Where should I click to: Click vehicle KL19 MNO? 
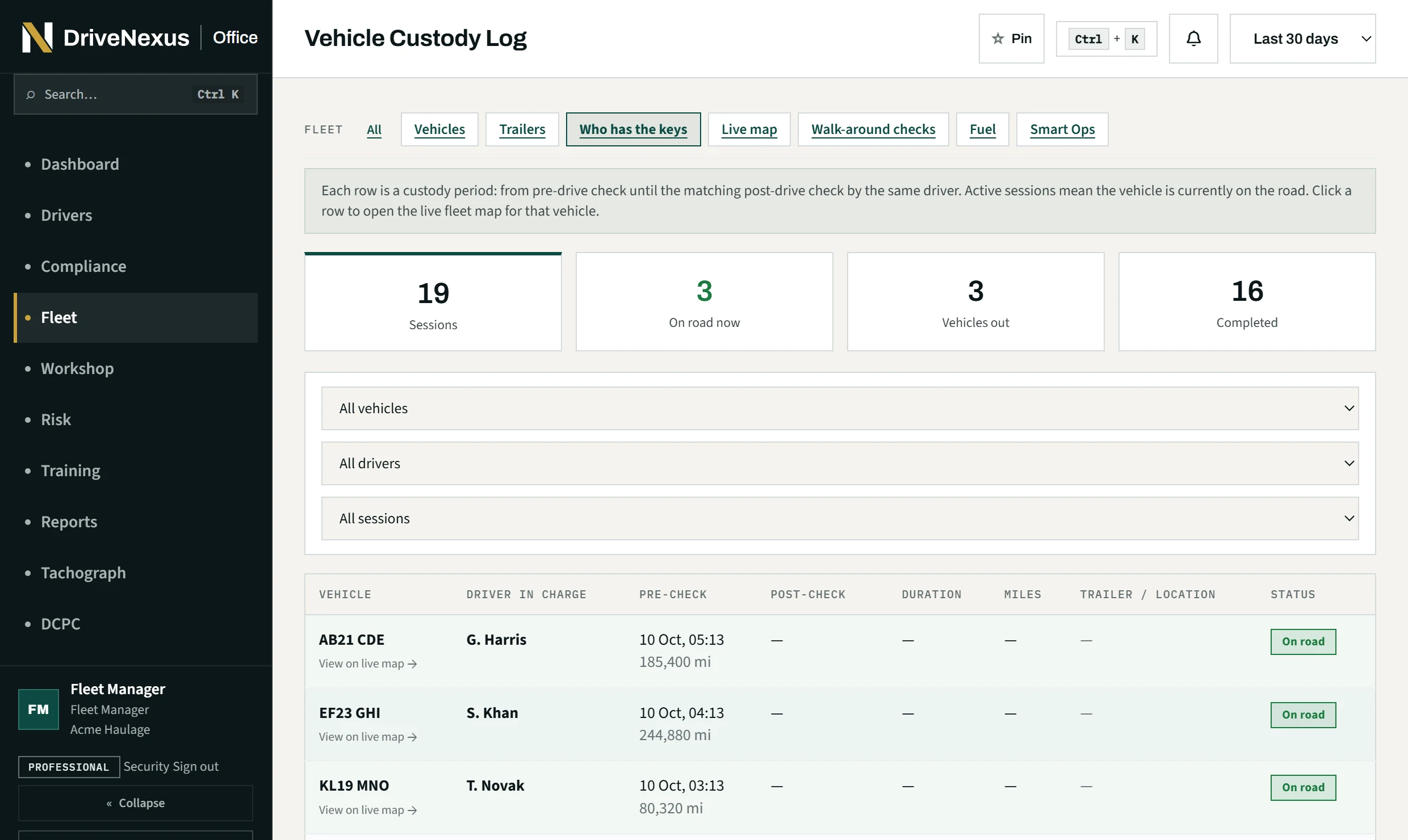(x=354, y=786)
